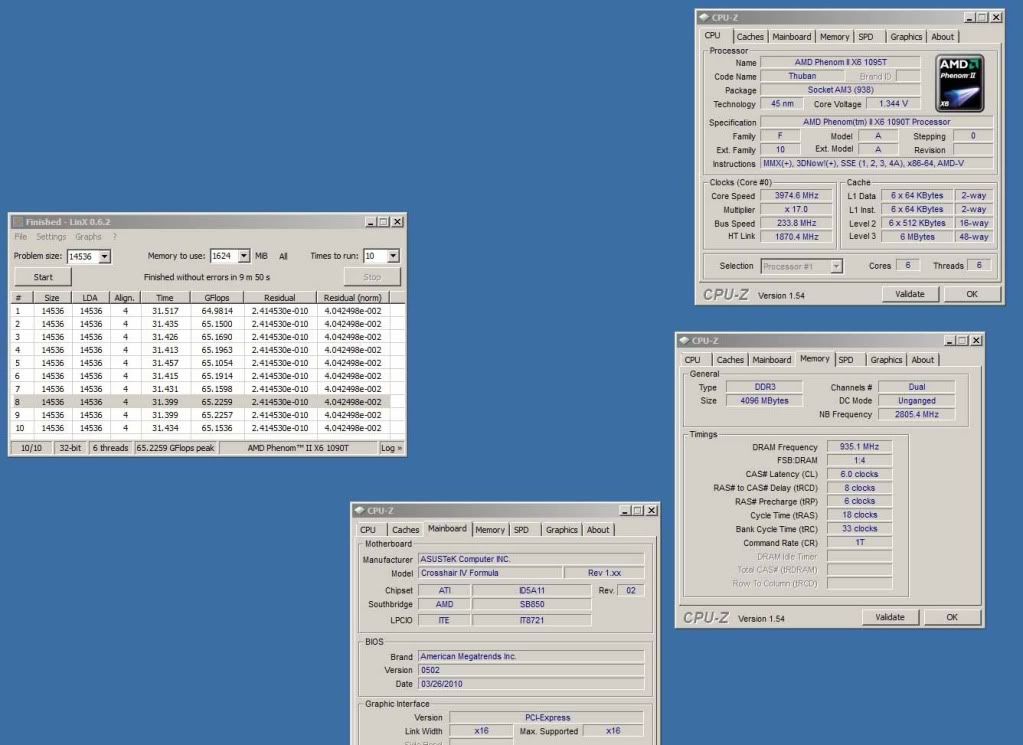Click the Stop button in LinX

372,277
